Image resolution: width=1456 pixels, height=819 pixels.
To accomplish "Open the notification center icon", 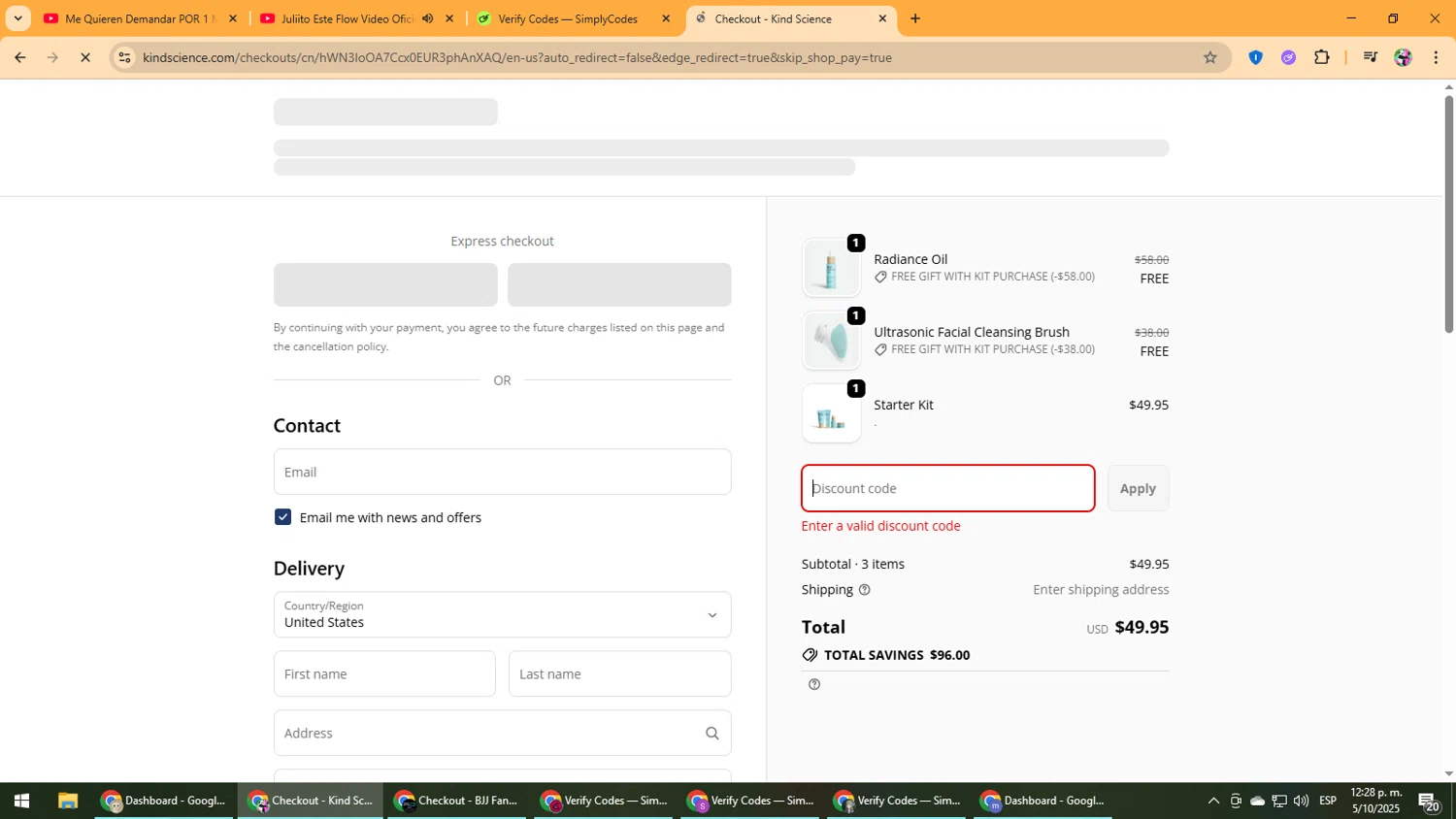I will pos(1429,802).
